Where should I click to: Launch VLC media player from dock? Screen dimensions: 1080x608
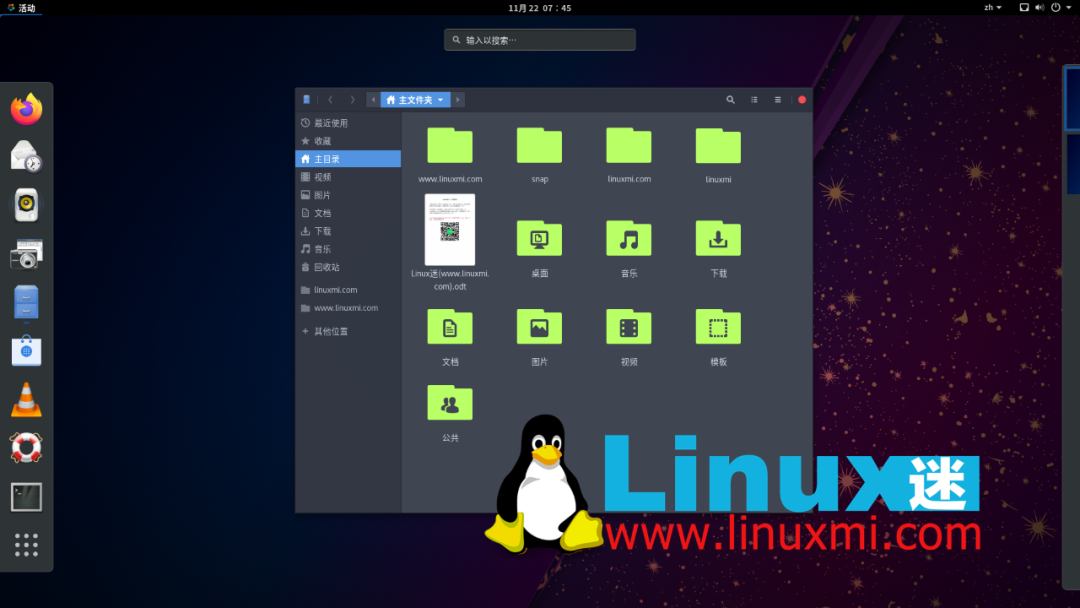tap(26, 399)
